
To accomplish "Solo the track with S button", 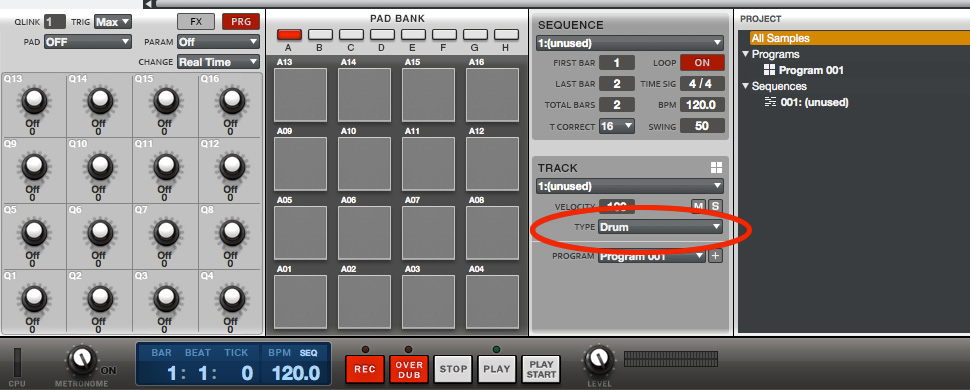I will (715, 207).
